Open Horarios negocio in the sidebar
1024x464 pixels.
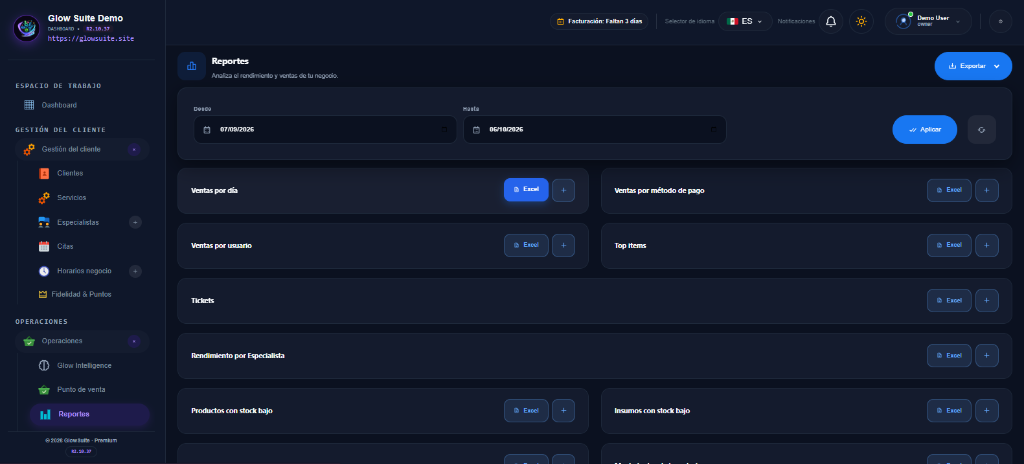coord(84,271)
